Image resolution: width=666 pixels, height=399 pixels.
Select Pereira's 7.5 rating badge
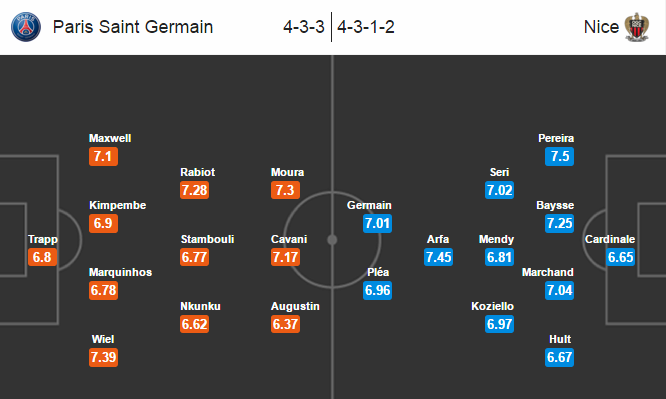559,156
